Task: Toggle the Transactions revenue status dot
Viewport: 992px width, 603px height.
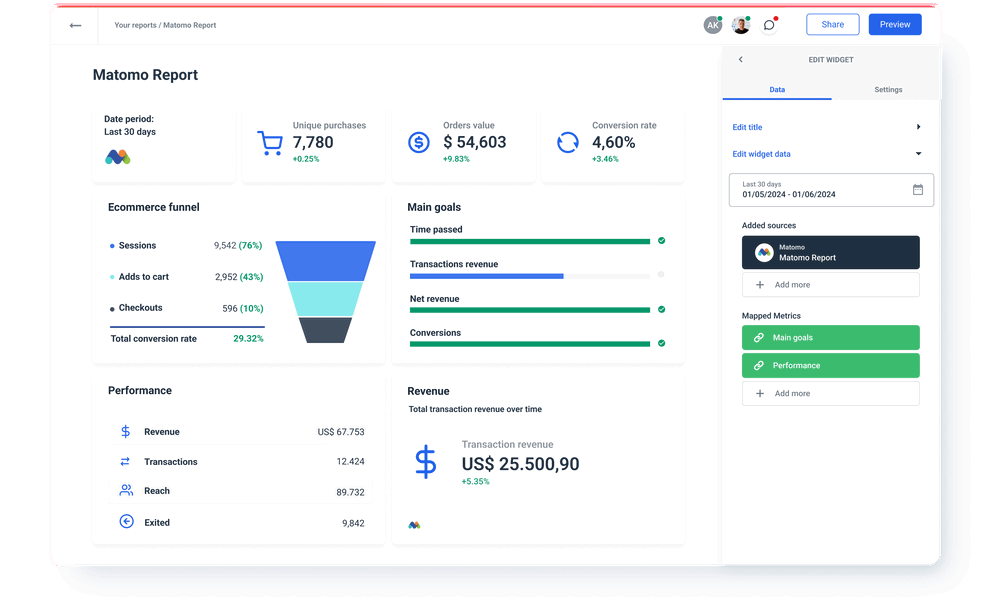Action: 661,275
